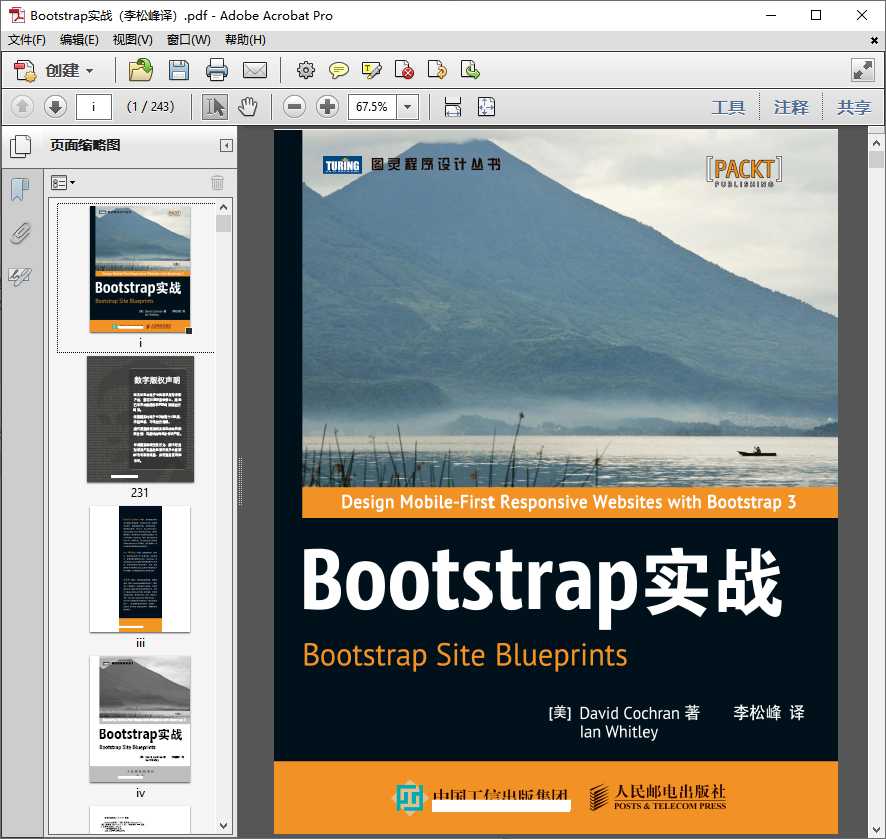The height and width of the screenshot is (839, 886).
Task: Click the 共享 button
Action: [x=853, y=107]
